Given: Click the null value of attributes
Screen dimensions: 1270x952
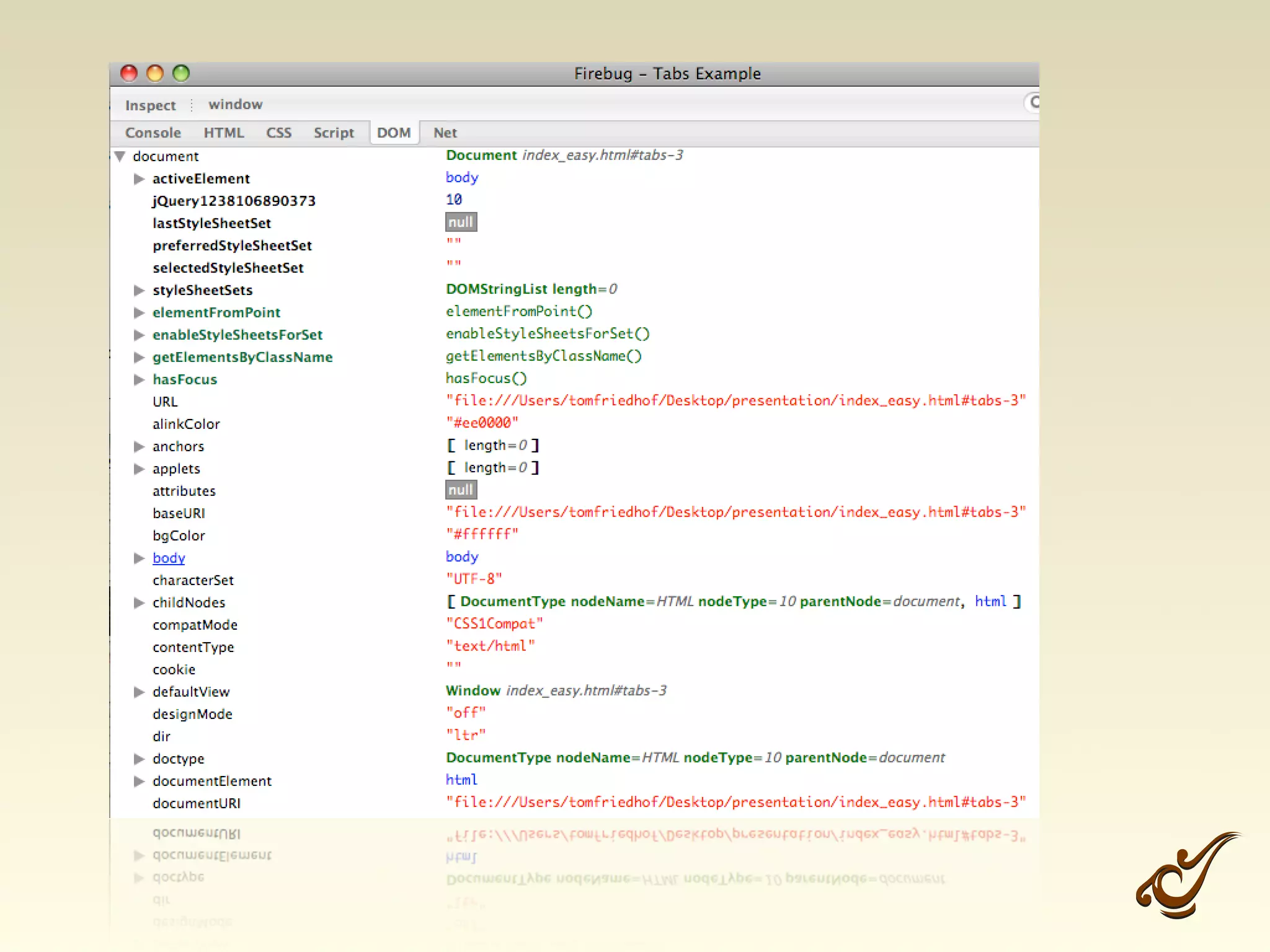Looking at the screenshot, I should coord(461,490).
